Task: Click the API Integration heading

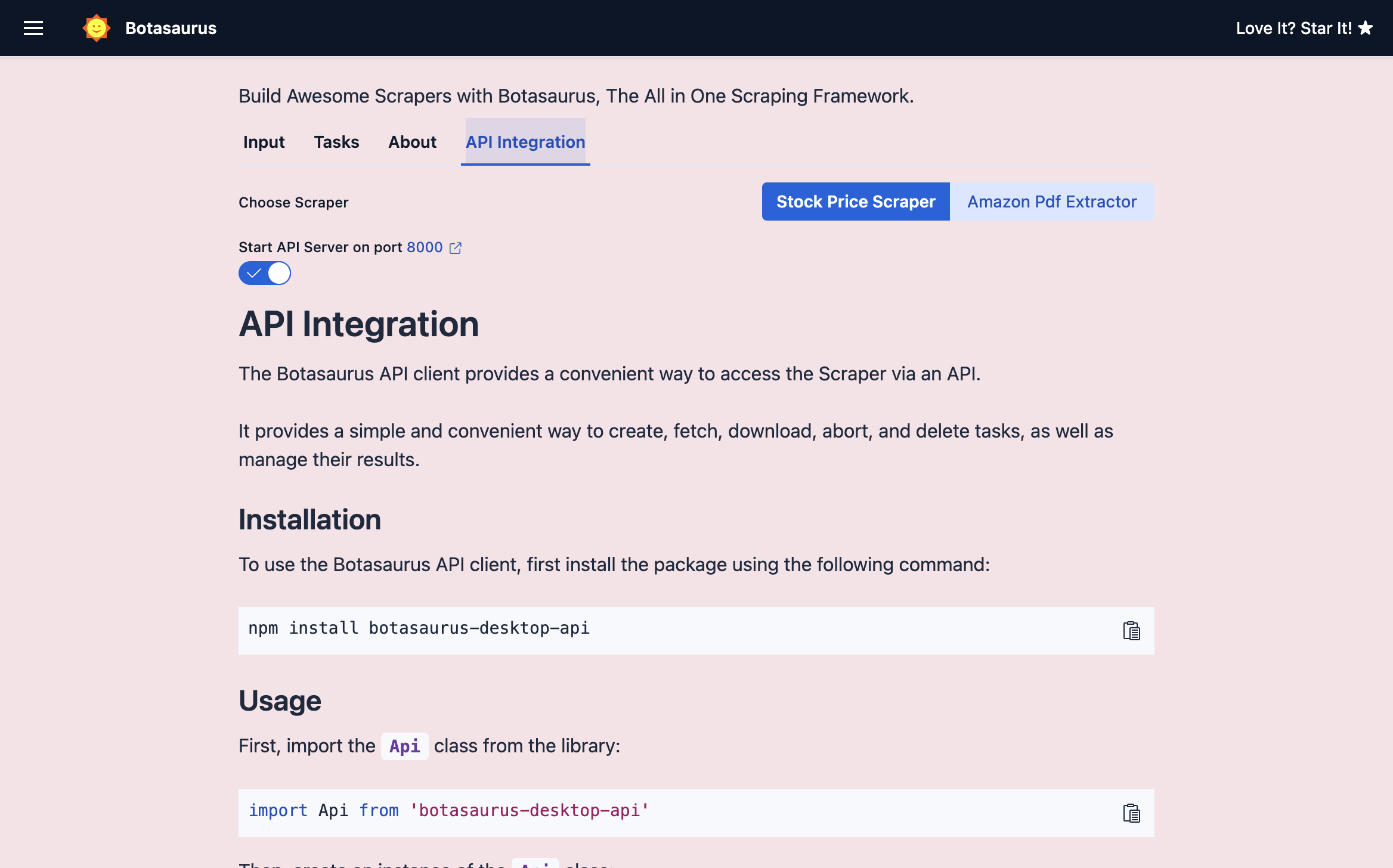Action: [358, 324]
